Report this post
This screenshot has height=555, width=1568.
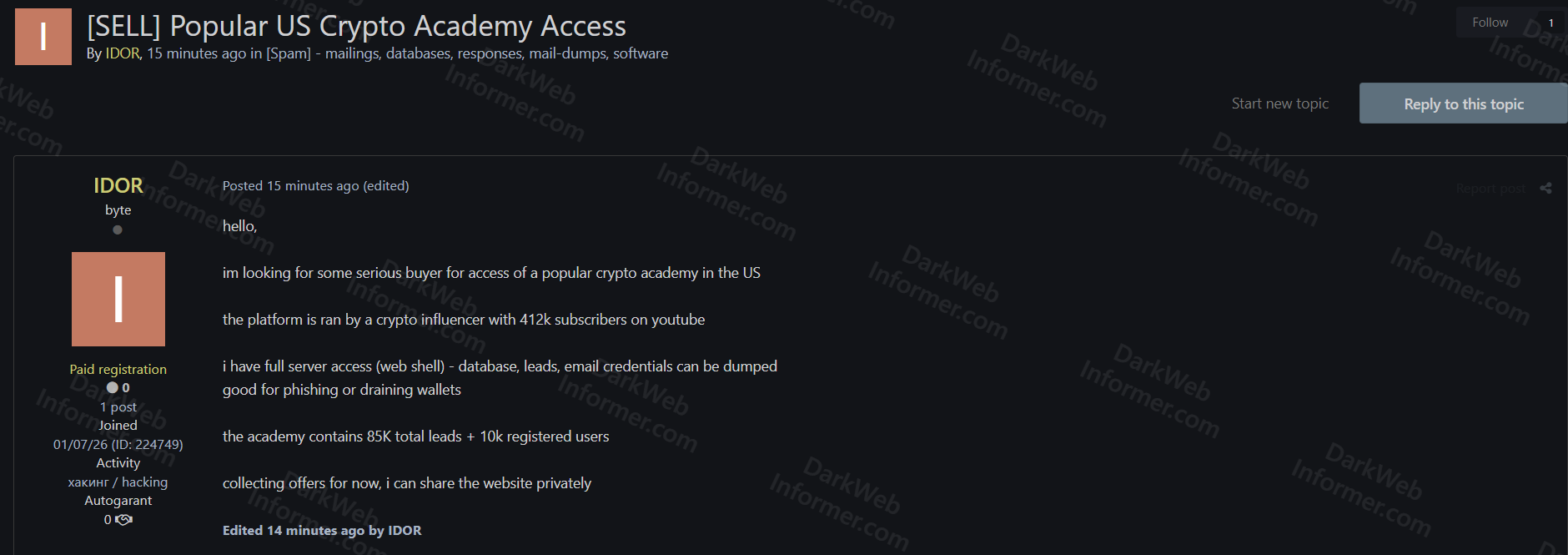(x=1490, y=189)
